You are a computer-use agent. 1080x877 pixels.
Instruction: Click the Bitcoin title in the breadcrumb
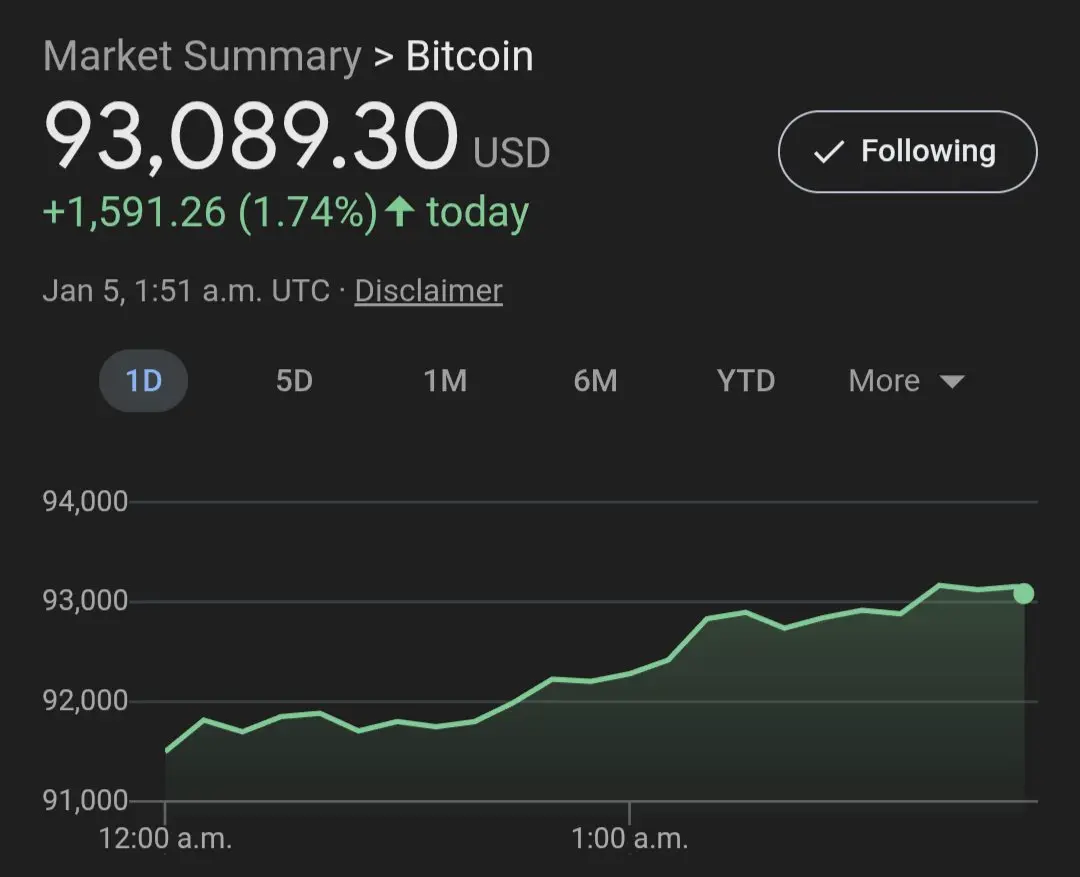tap(469, 57)
